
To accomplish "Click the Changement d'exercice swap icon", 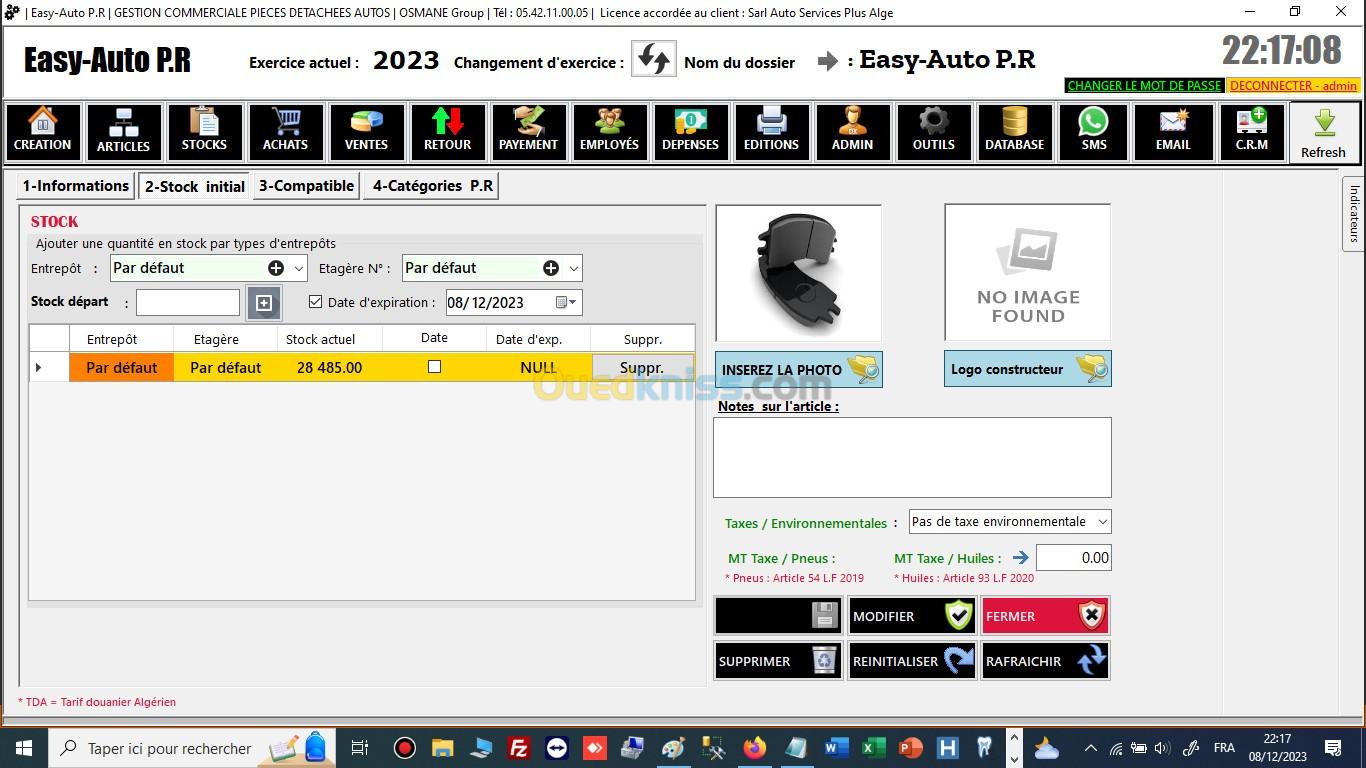I will 653,60.
